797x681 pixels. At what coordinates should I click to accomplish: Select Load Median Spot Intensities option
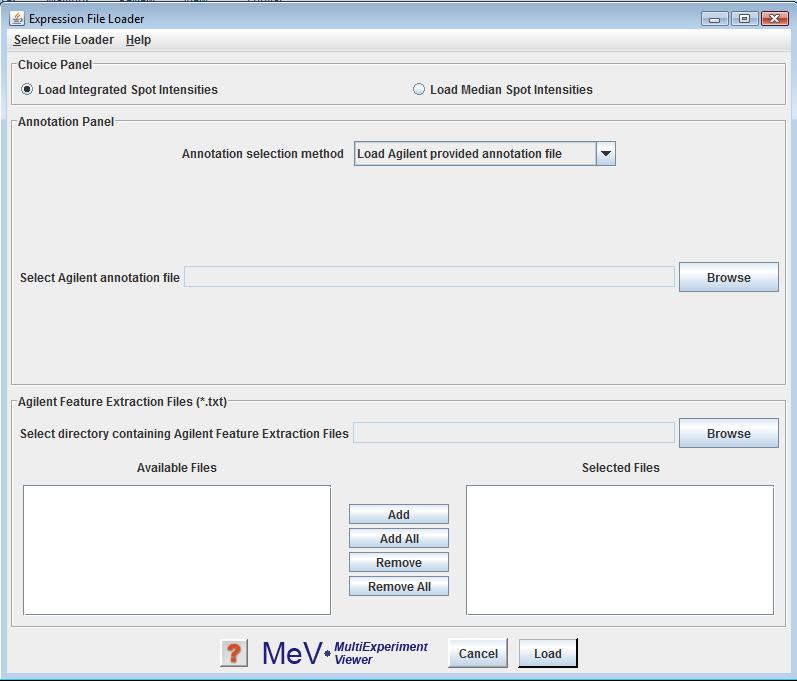point(419,90)
